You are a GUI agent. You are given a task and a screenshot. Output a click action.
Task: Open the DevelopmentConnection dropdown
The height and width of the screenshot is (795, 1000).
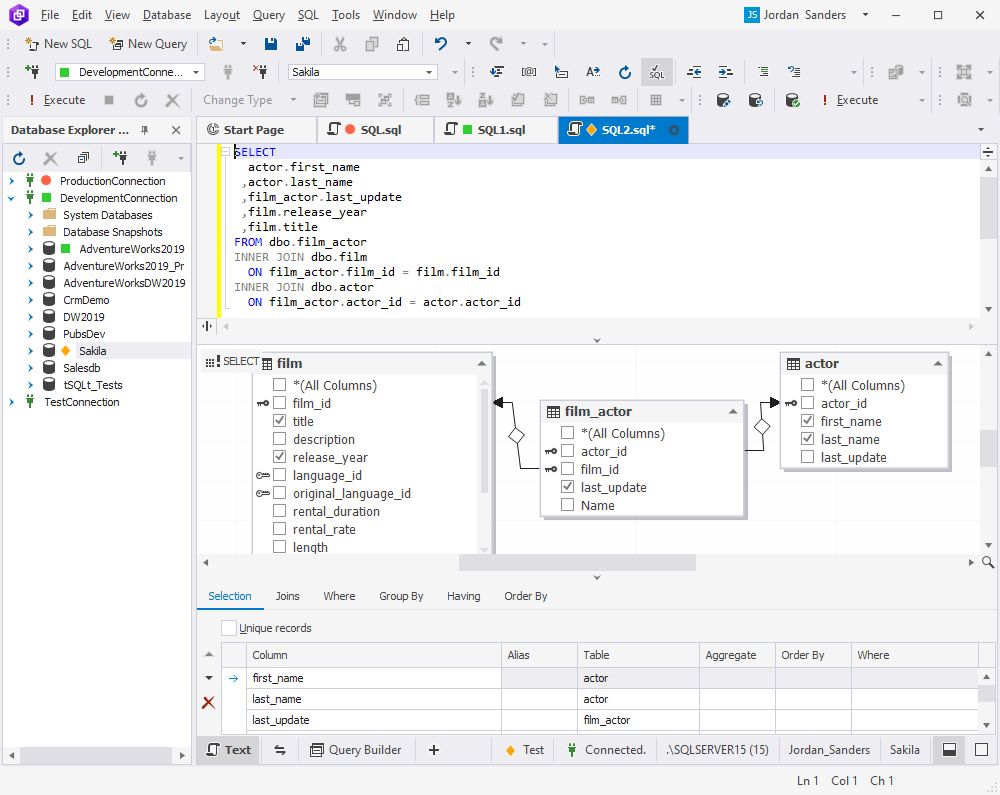tap(196, 72)
